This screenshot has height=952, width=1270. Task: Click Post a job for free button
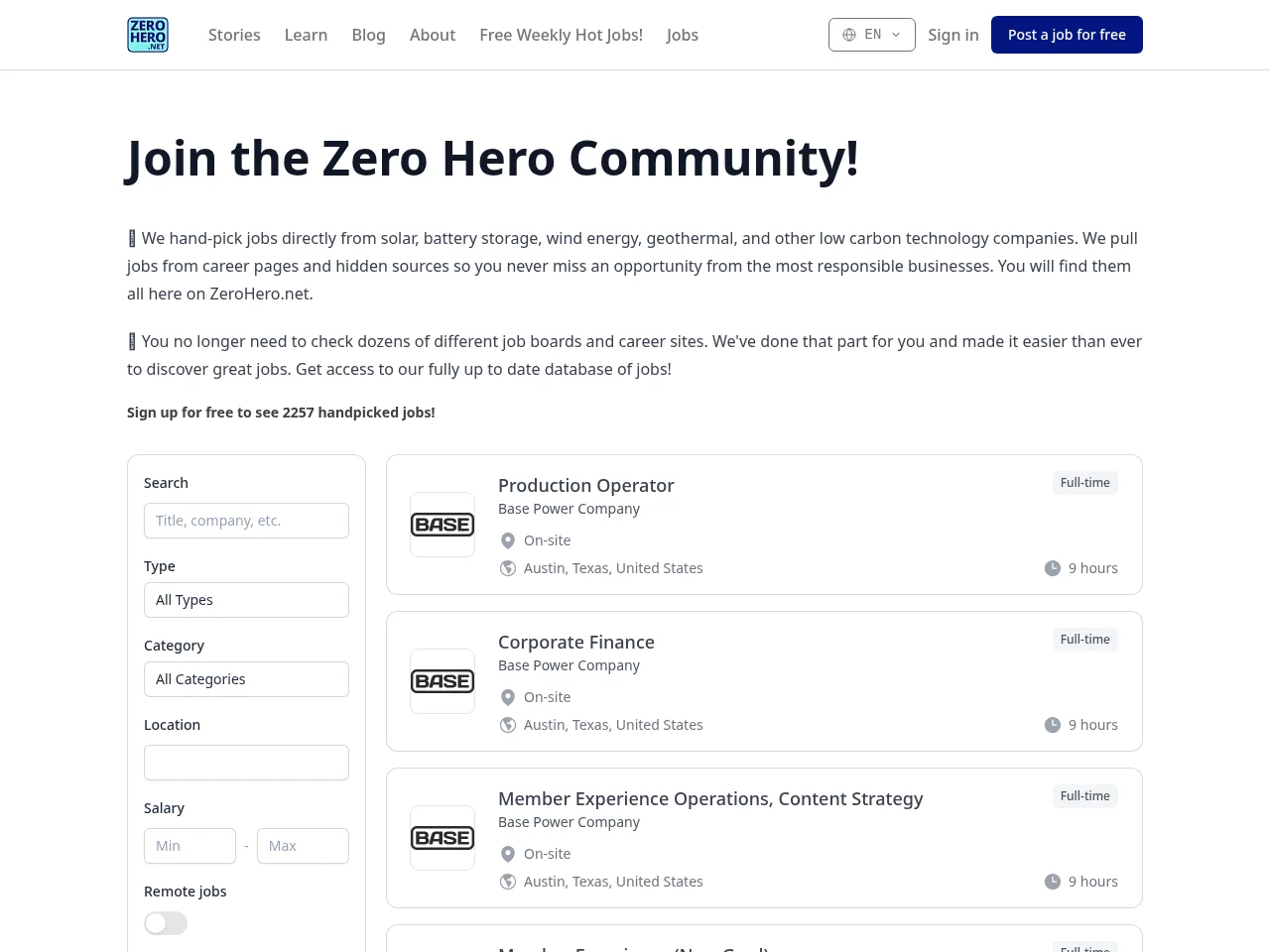coord(1067,35)
